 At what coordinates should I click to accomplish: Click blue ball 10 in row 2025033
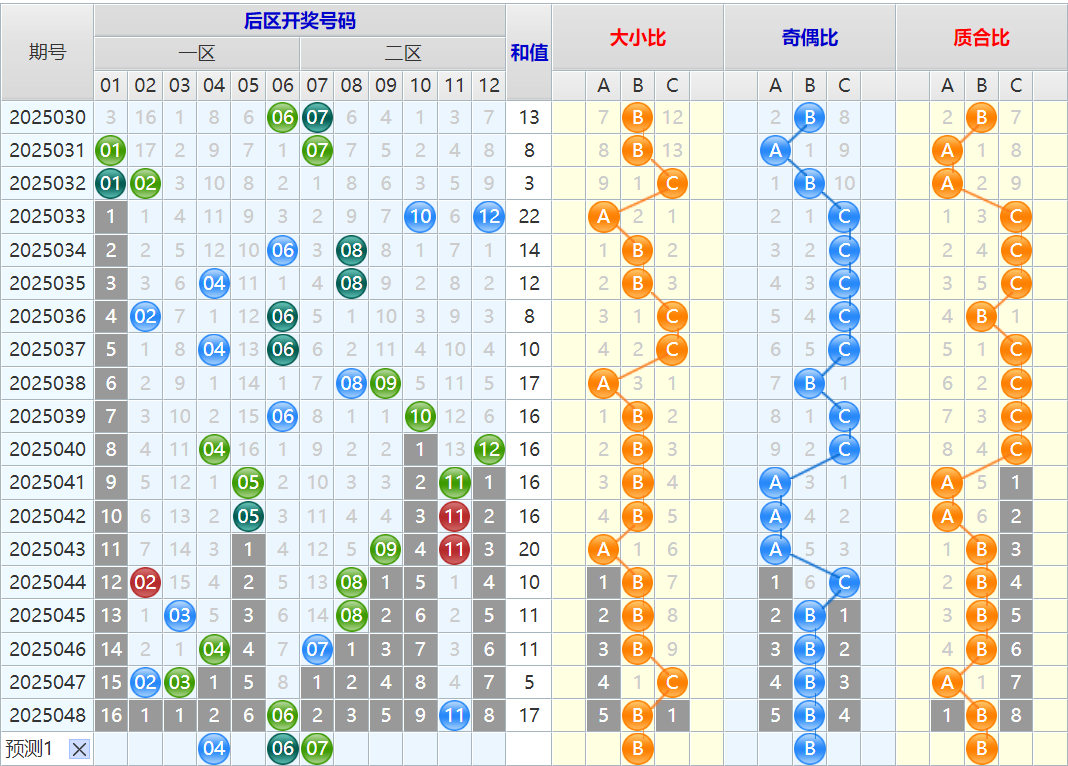coord(420,217)
